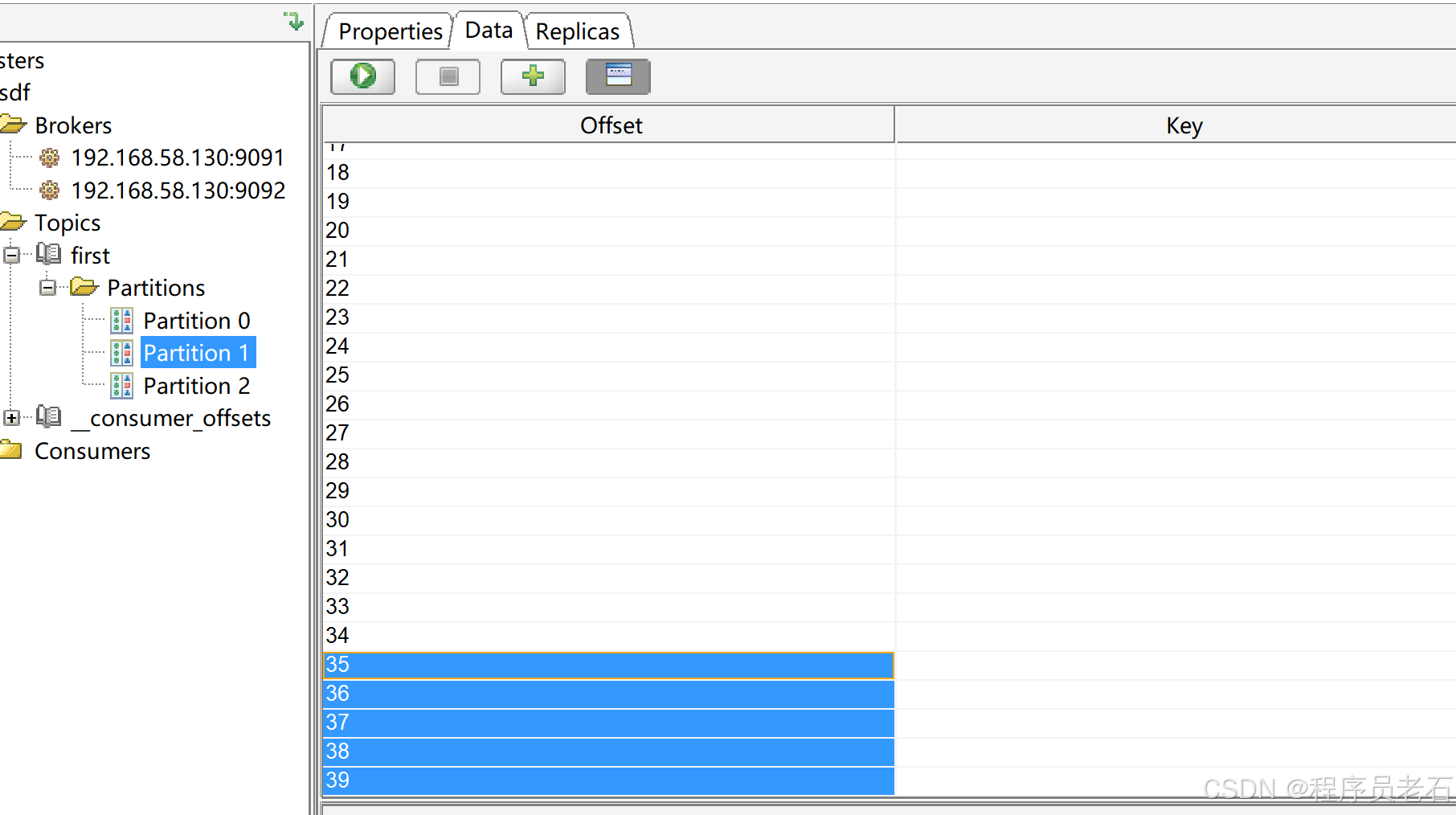Collapse the first topic node
Image resolution: width=1456 pixels, height=815 pixels.
pyautogui.click(x=11, y=256)
